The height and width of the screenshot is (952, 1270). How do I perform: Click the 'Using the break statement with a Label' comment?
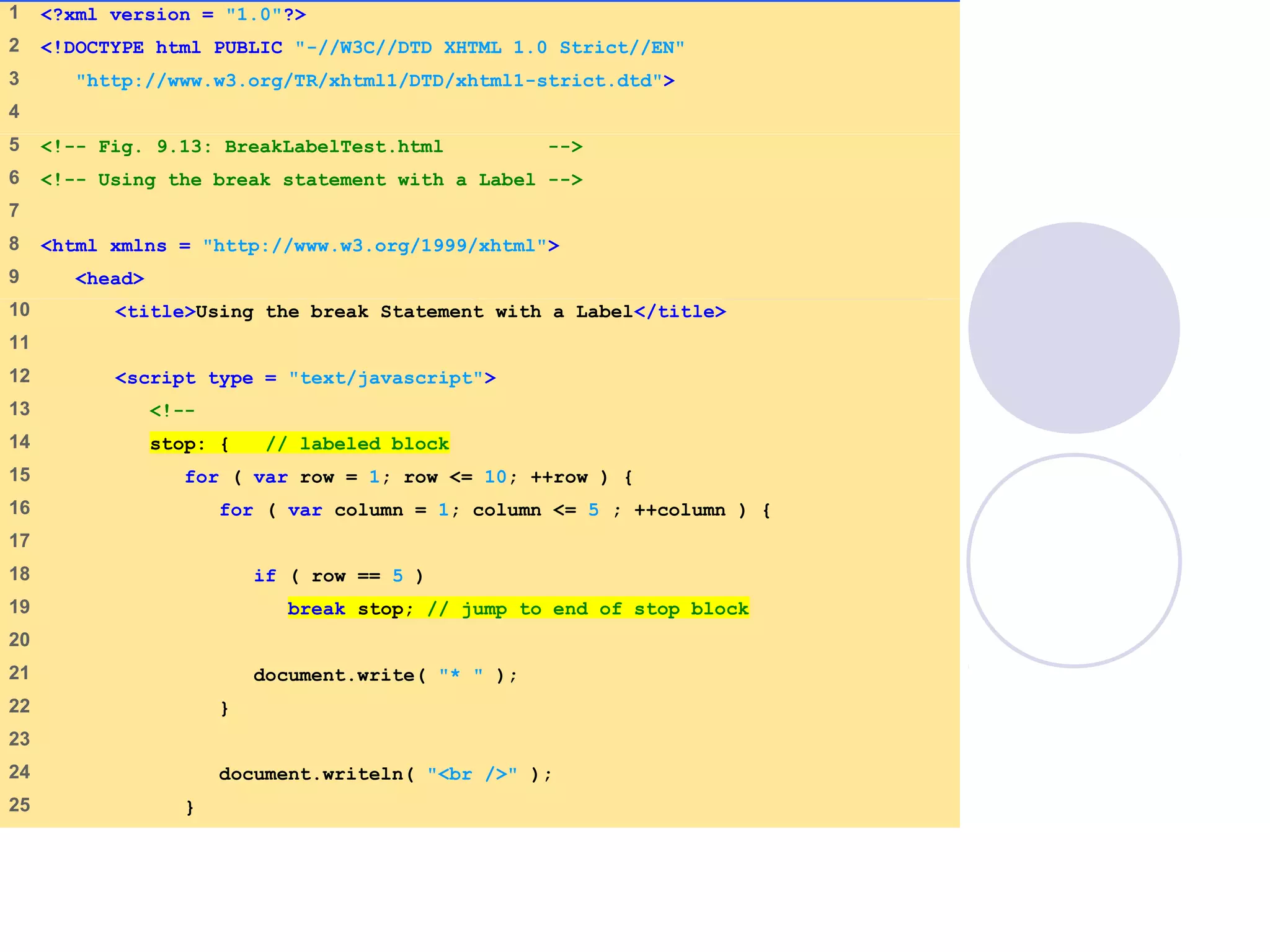point(311,180)
